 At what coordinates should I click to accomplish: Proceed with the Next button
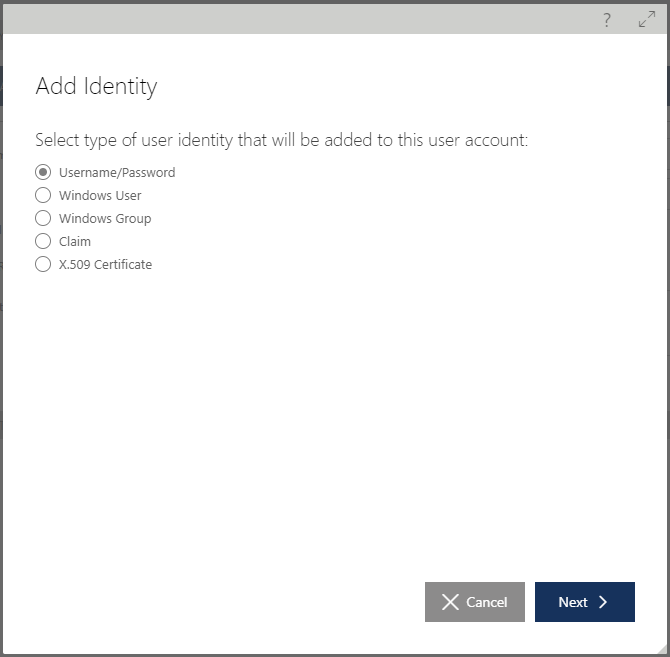[585, 602]
